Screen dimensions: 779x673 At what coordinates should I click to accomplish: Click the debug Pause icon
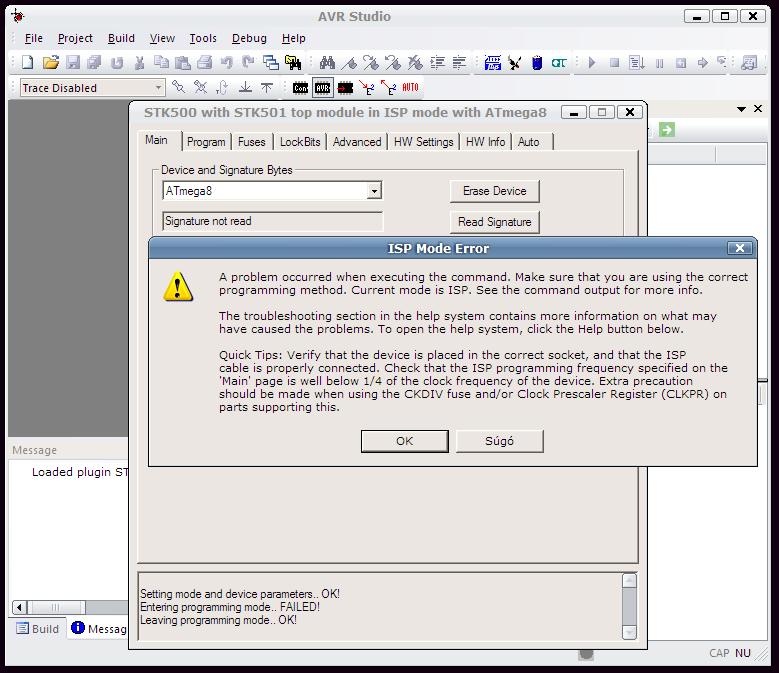coord(659,63)
